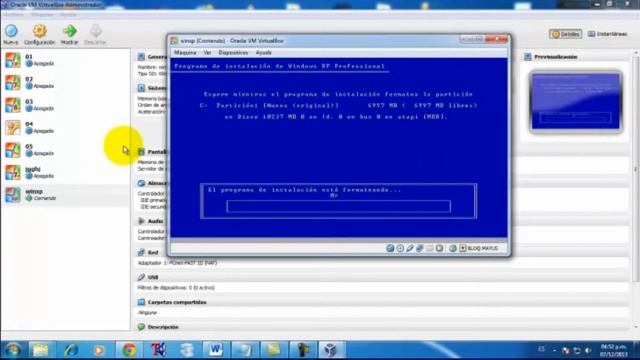Switch to Microsoft Word in the taskbar

click(x=216, y=350)
